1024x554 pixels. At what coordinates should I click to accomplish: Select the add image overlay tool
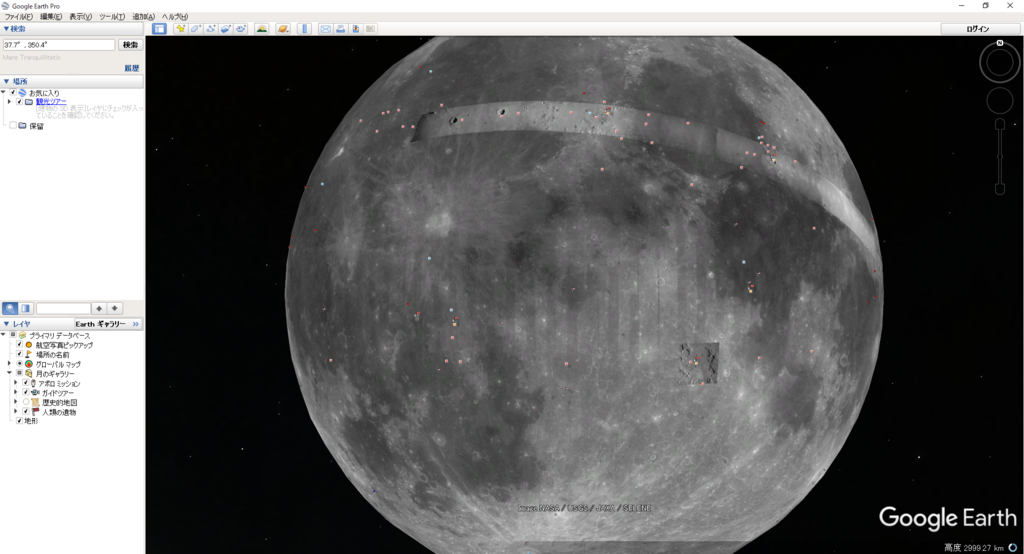coord(225,29)
